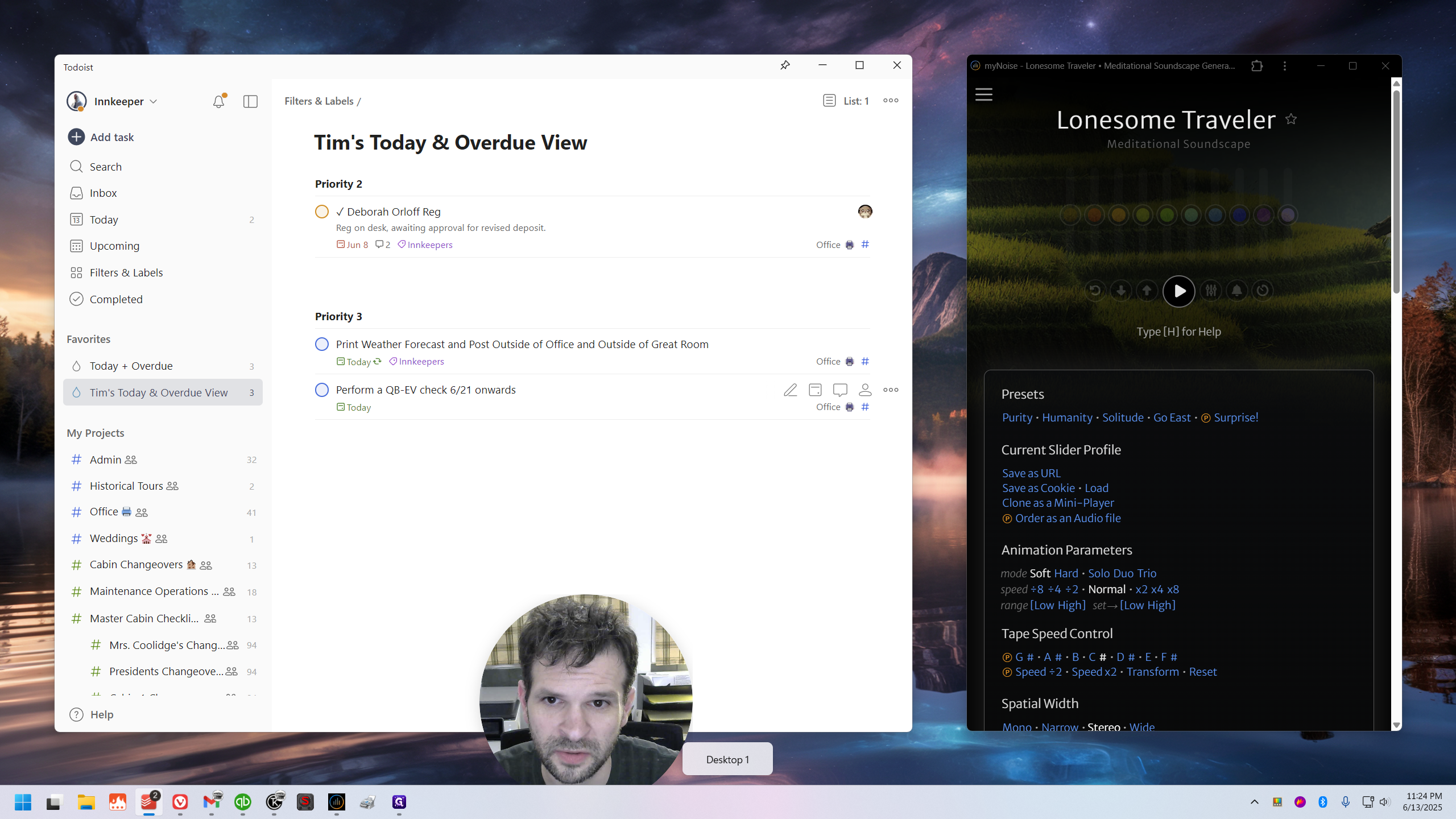Complete the Perform a QB-EV check task
This screenshot has width=1456, height=819.
322,390
